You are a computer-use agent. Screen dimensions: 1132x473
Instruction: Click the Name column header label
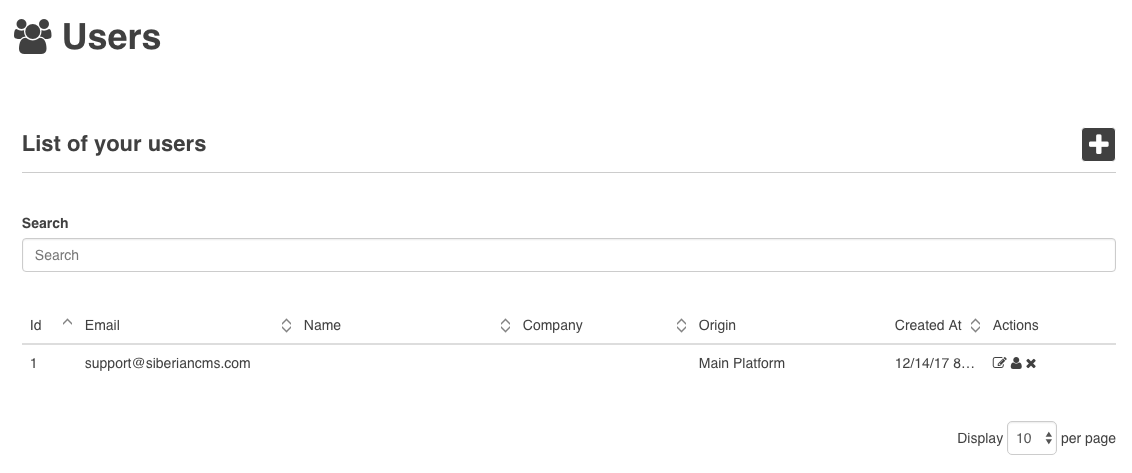322,325
